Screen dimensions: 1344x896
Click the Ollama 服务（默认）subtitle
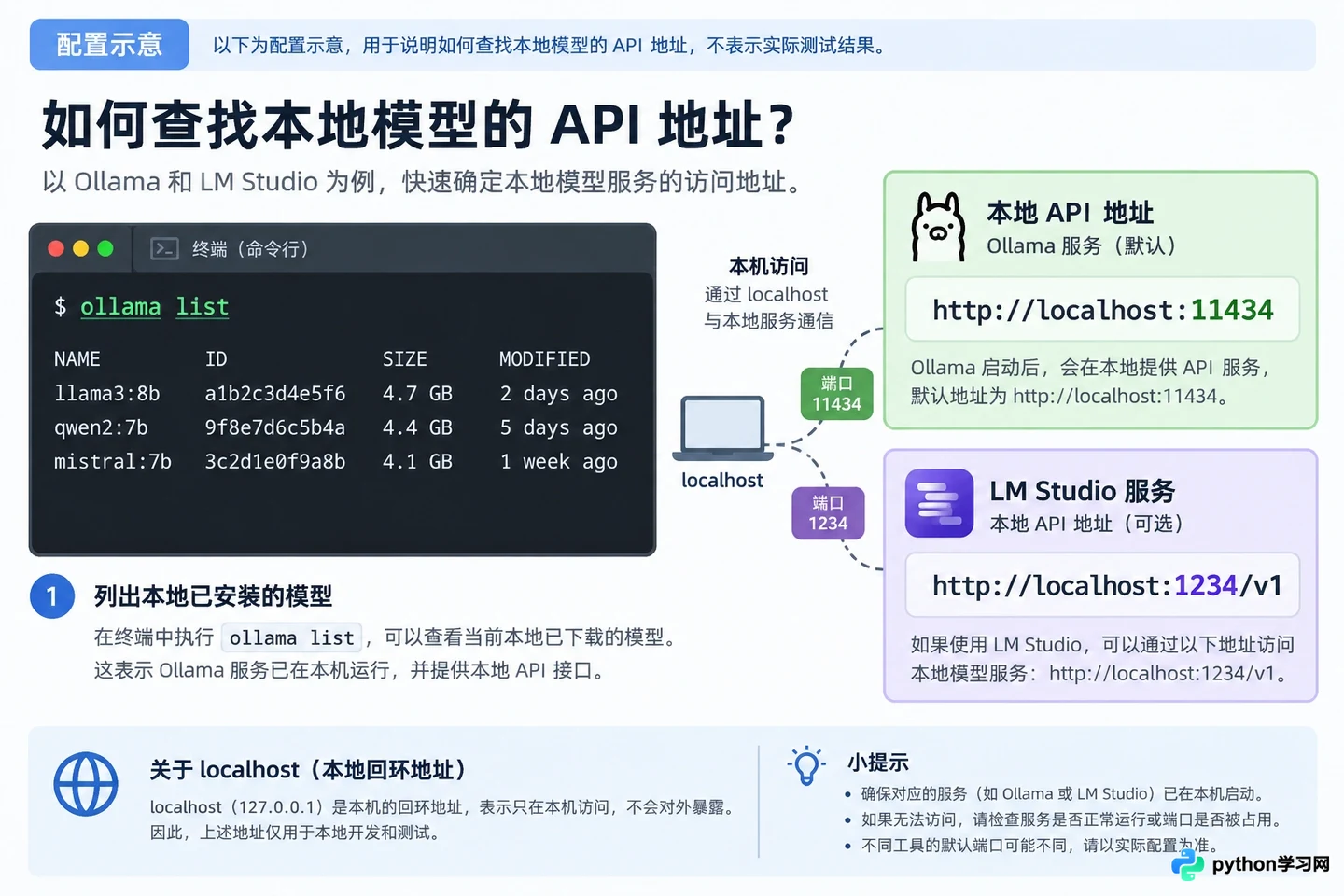point(1083,246)
